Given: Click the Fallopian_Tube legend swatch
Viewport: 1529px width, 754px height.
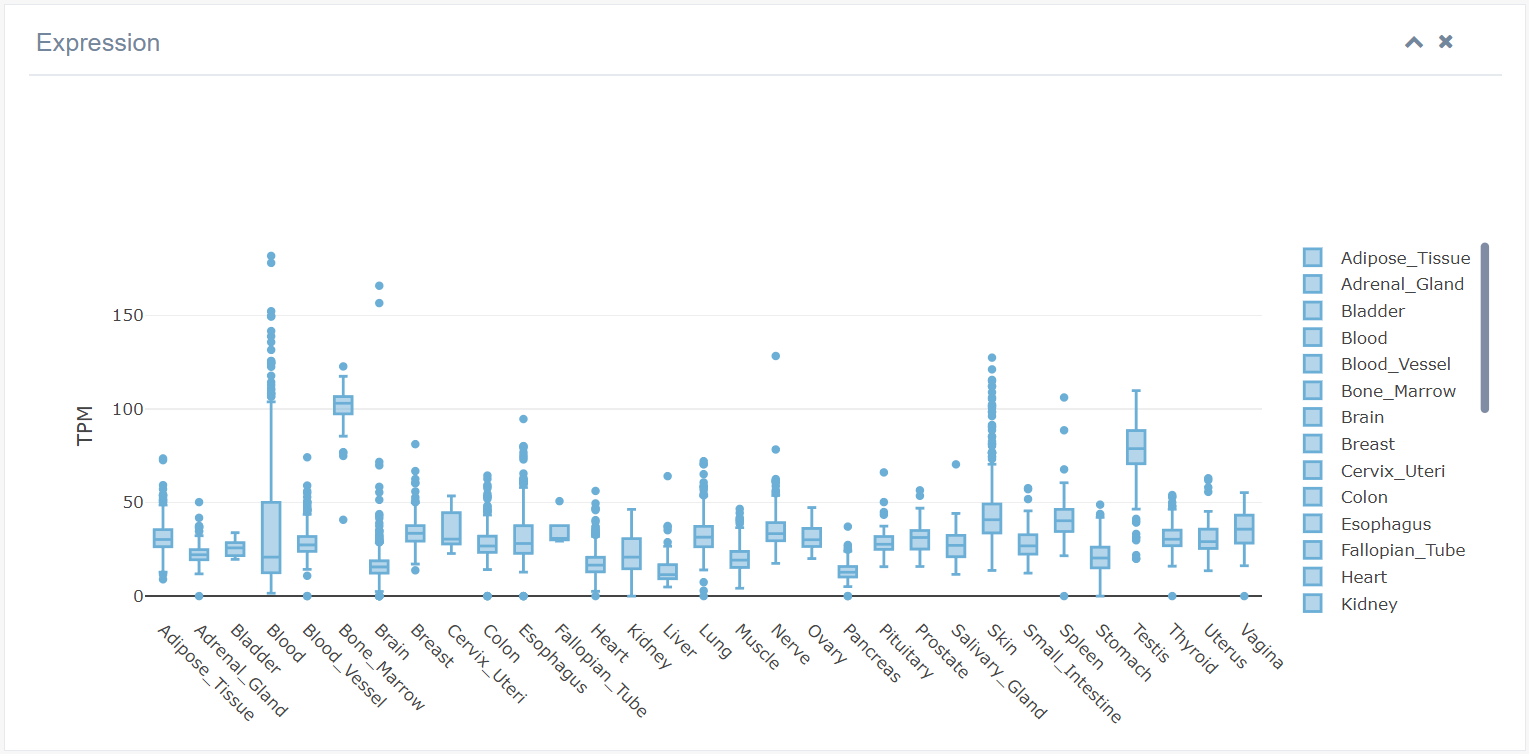Looking at the screenshot, I should [x=1313, y=550].
